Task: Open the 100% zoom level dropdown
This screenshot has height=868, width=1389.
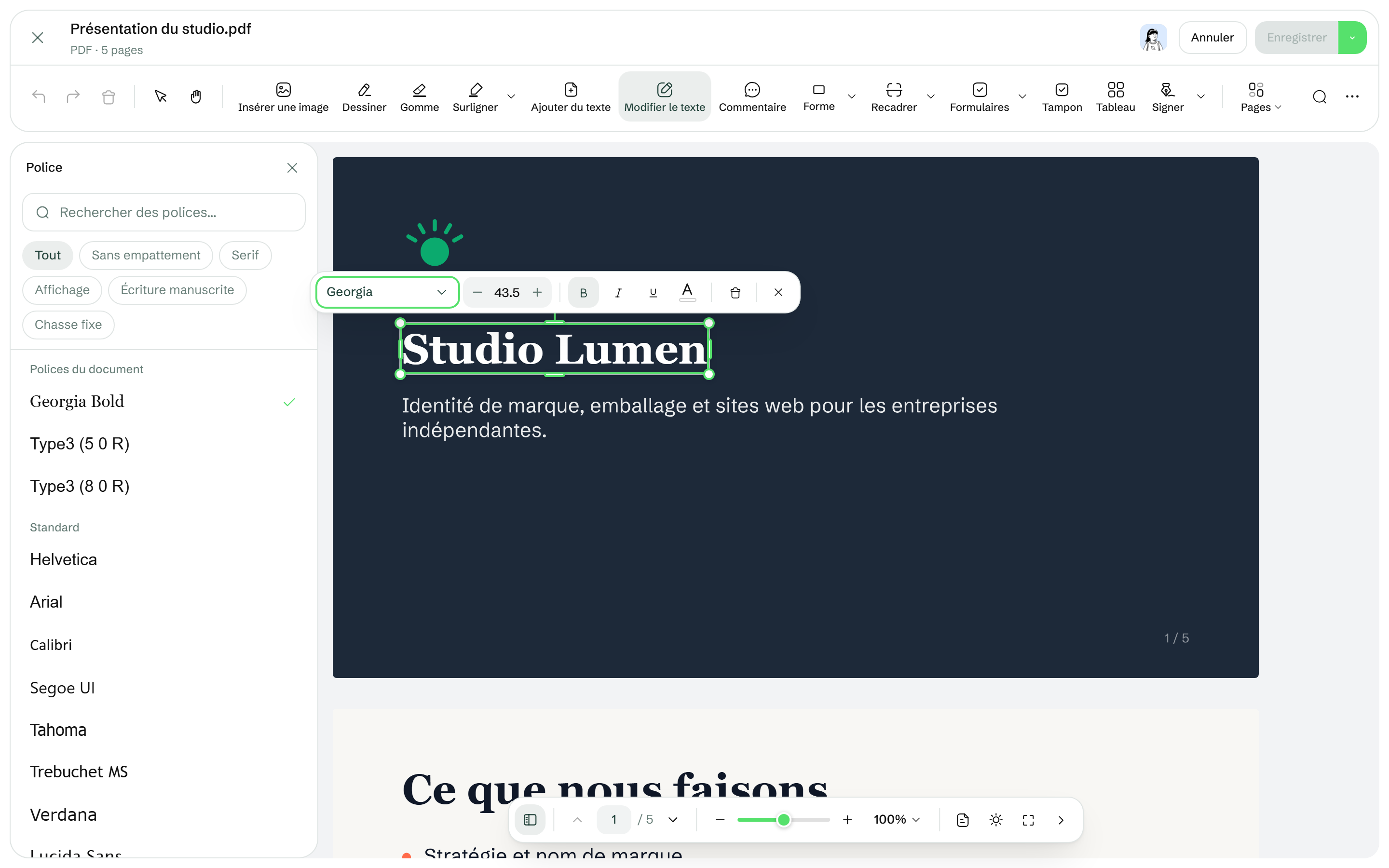Action: [x=897, y=819]
